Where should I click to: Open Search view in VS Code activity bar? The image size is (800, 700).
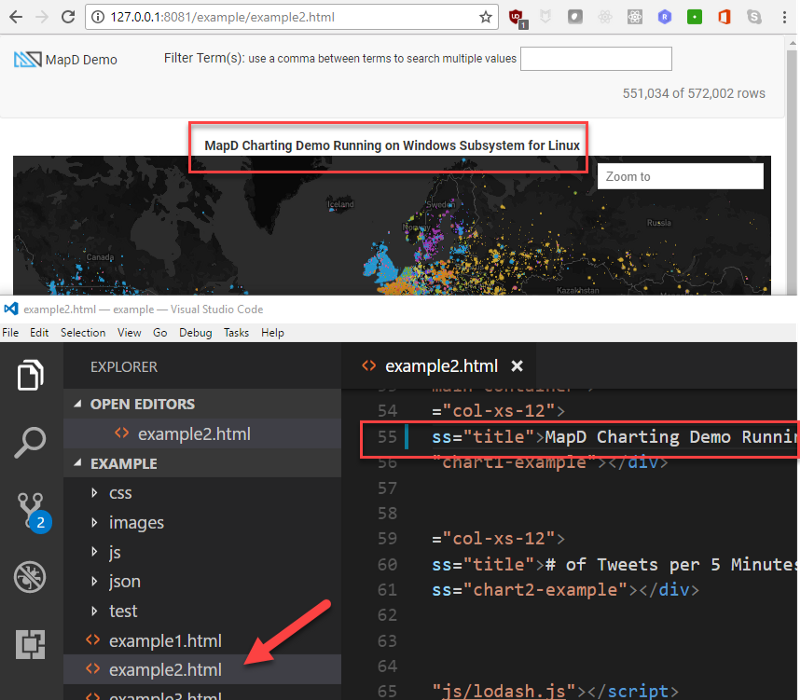pyautogui.click(x=30, y=442)
